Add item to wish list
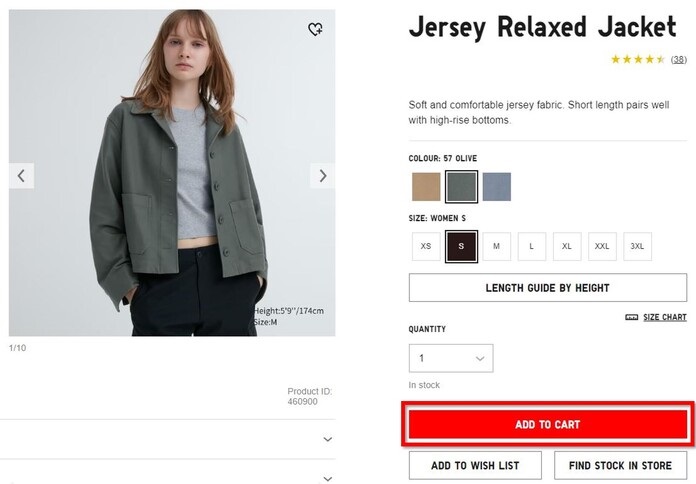 coord(476,466)
